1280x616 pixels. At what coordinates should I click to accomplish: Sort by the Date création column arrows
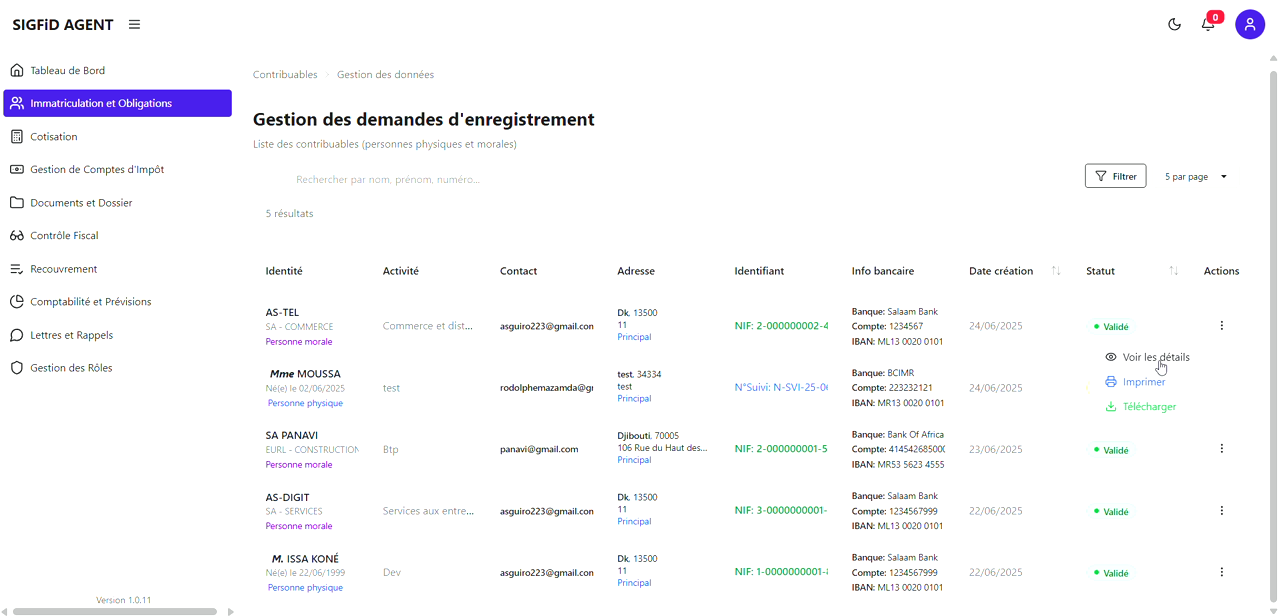(x=1056, y=271)
